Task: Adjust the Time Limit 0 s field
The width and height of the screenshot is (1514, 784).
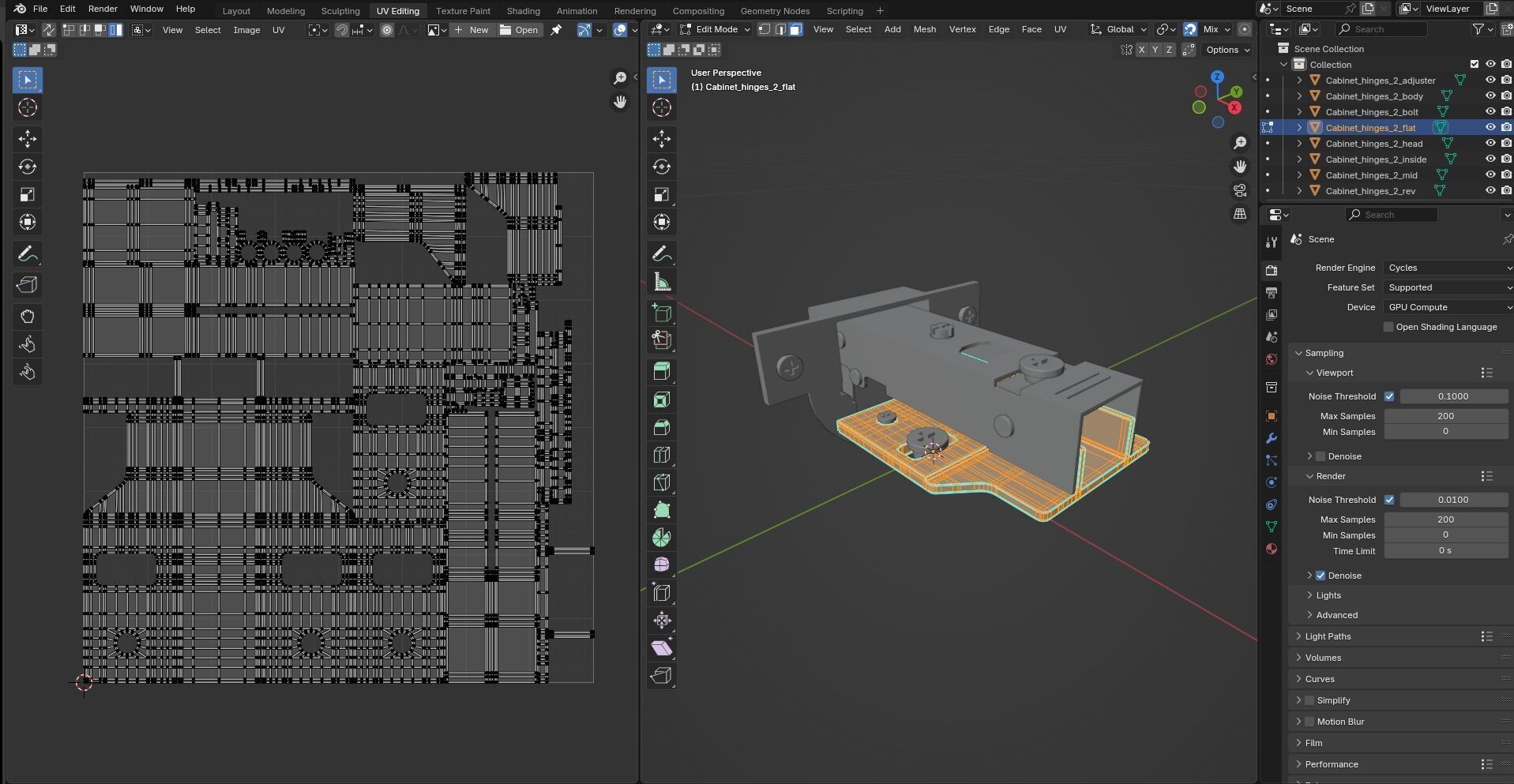Action: pos(1446,551)
